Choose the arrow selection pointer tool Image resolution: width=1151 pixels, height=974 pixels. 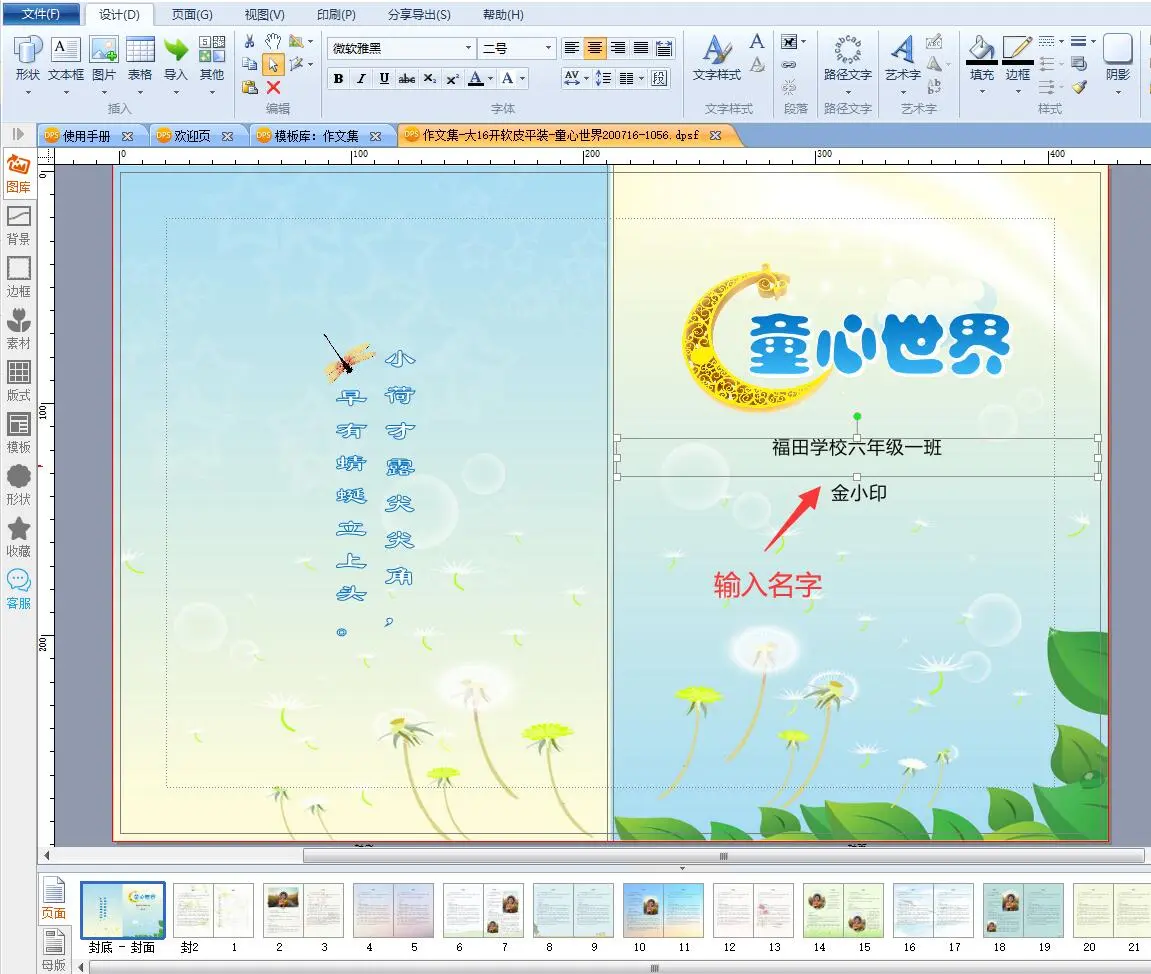click(273, 65)
